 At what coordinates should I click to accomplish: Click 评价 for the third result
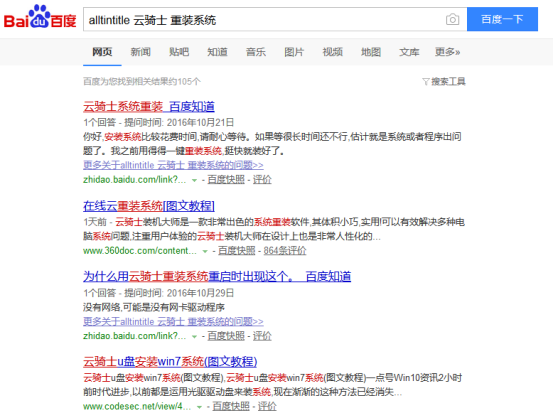pos(262,336)
